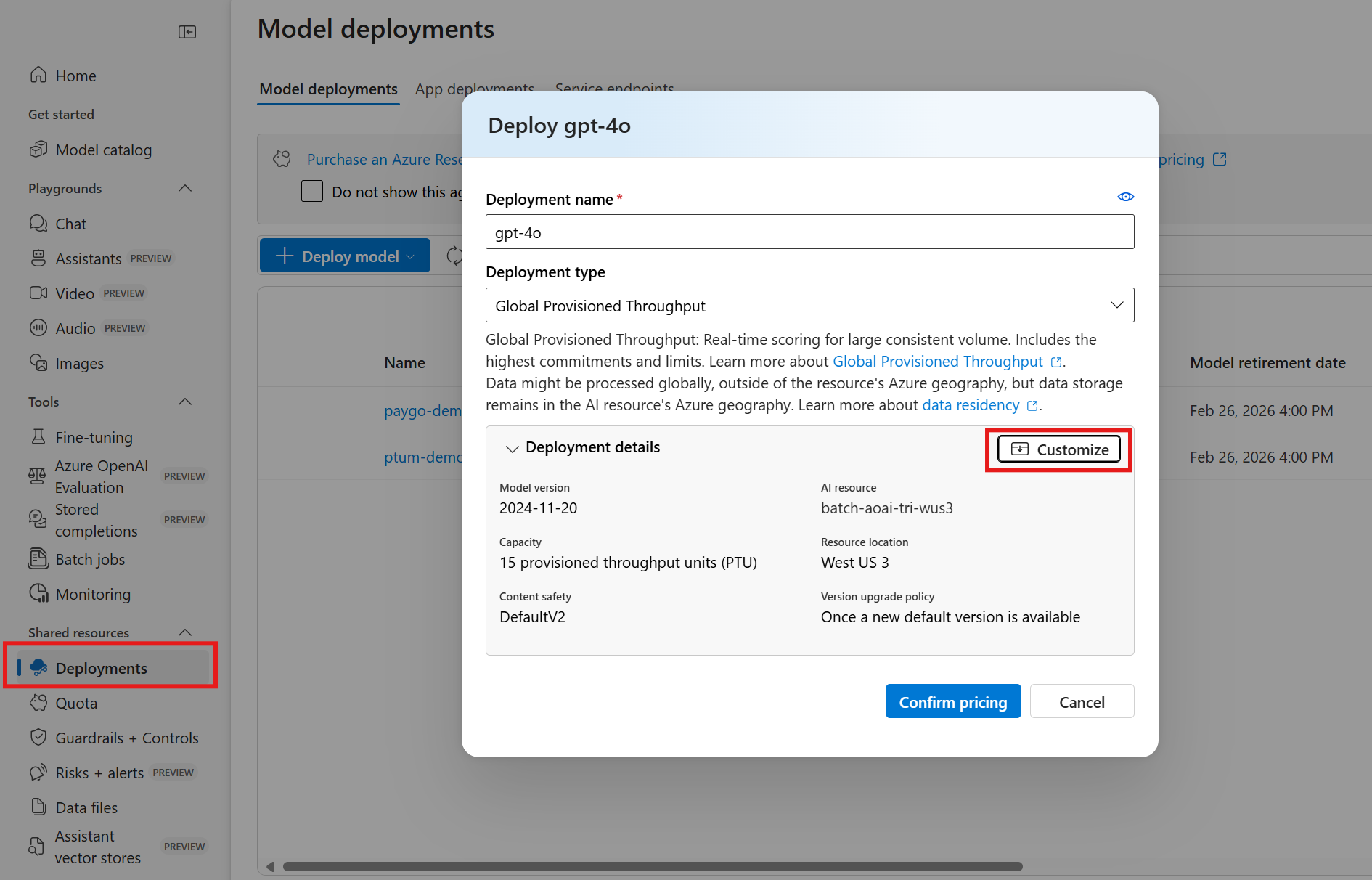Open the Deployment type dropdown
Image resolution: width=1372 pixels, height=880 pixels.
(809, 306)
